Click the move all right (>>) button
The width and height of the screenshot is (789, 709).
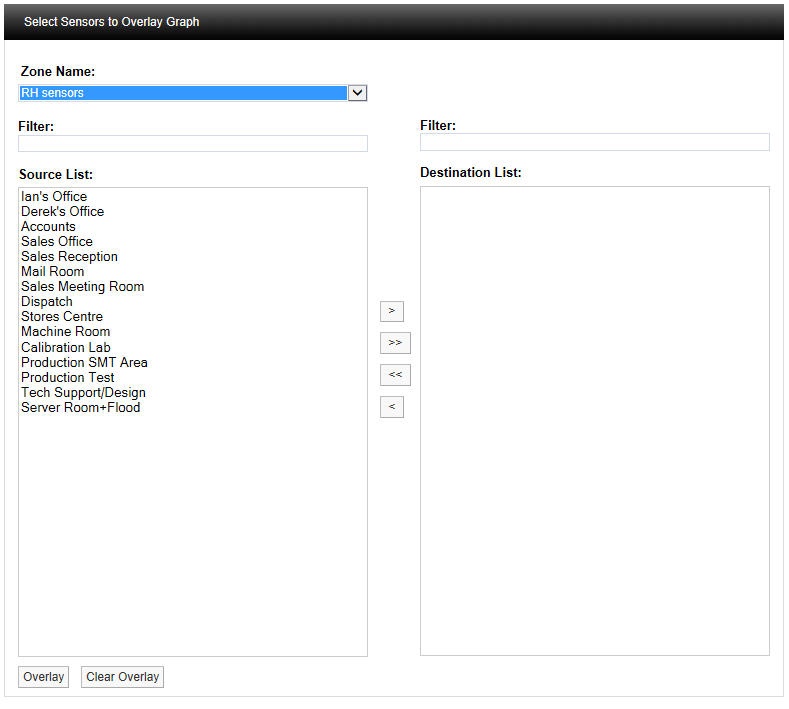[395, 343]
